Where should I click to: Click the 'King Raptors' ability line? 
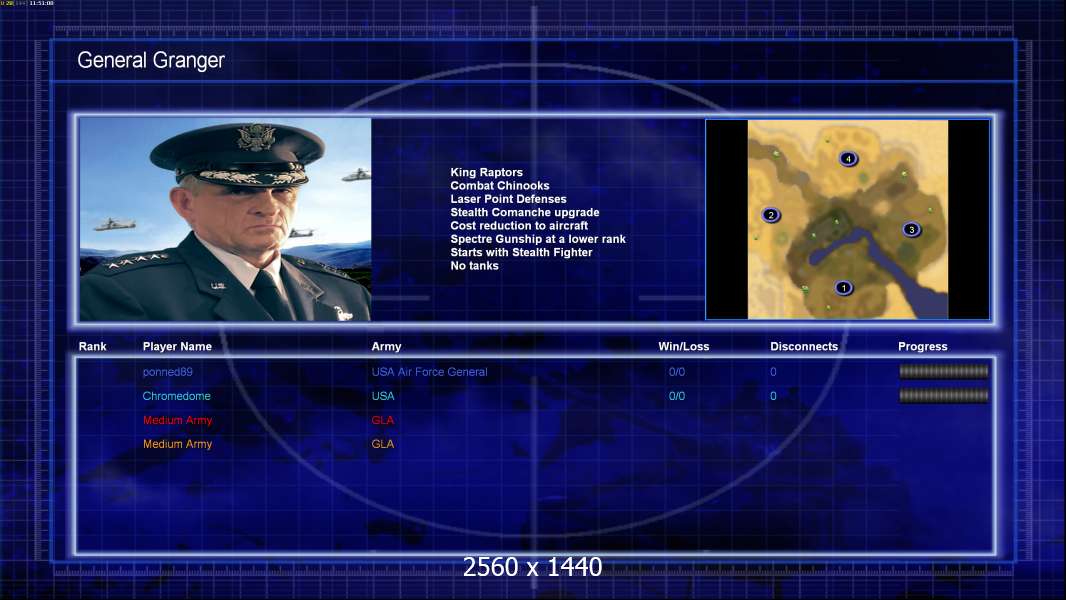pyautogui.click(x=486, y=173)
